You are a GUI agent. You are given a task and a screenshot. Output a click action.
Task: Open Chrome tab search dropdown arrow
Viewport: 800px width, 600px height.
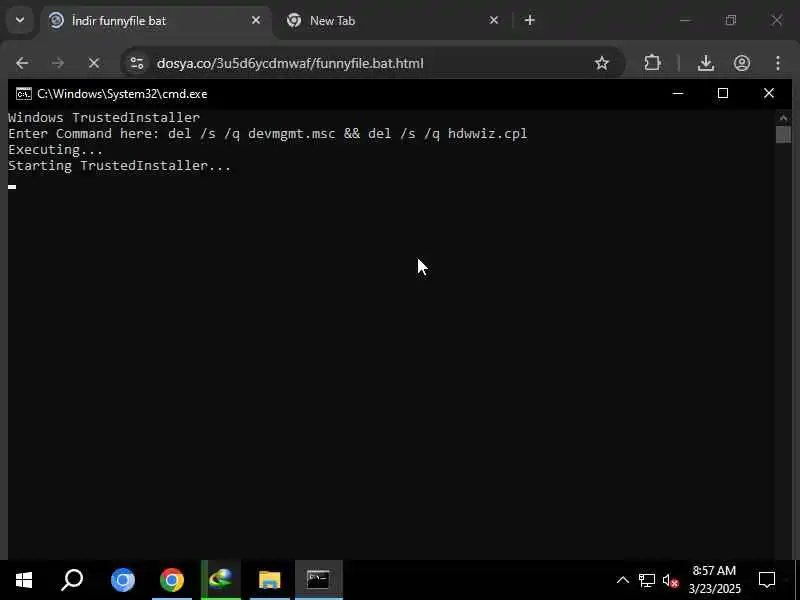coord(20,20)
